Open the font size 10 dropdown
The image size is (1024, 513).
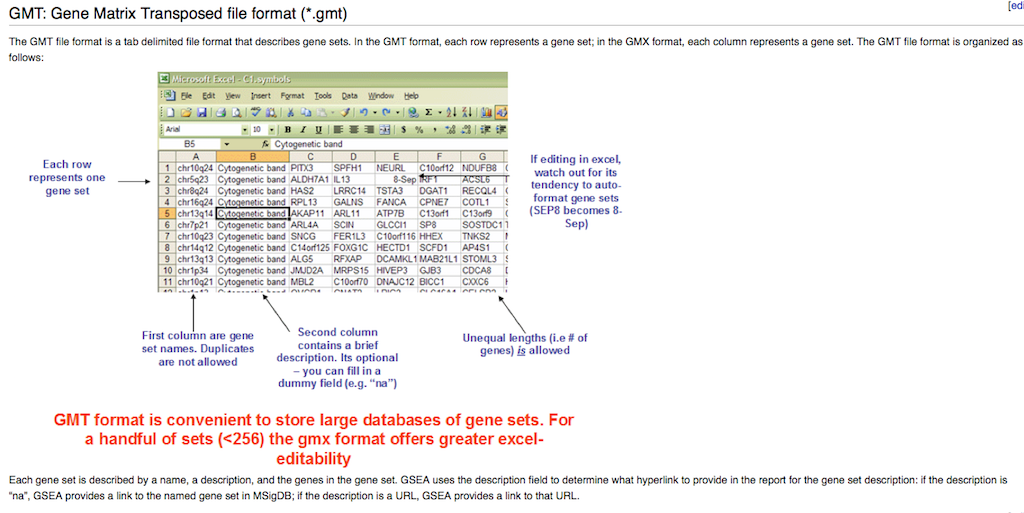[271, 130]
